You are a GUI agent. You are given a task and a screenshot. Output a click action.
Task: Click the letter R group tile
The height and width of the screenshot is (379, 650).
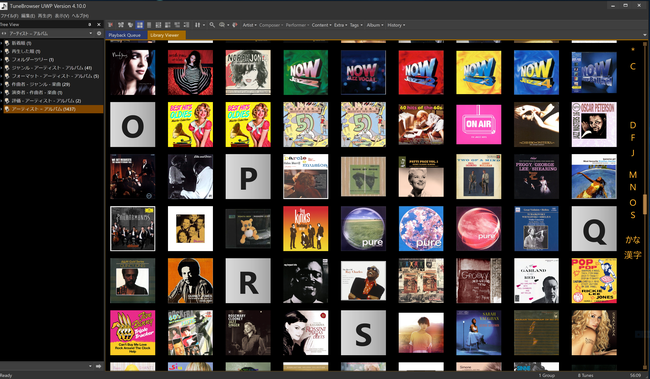pos(248,281)
